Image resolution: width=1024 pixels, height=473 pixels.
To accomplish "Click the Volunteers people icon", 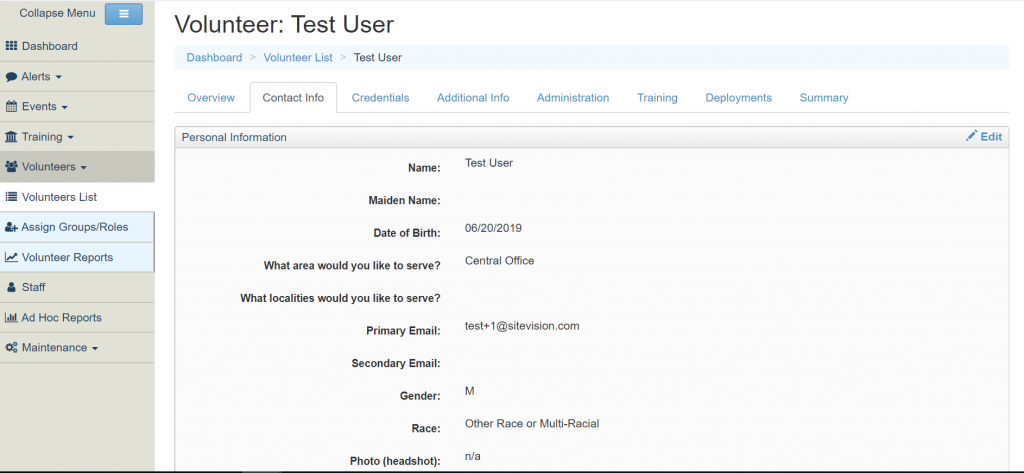I will pos(12,167).
